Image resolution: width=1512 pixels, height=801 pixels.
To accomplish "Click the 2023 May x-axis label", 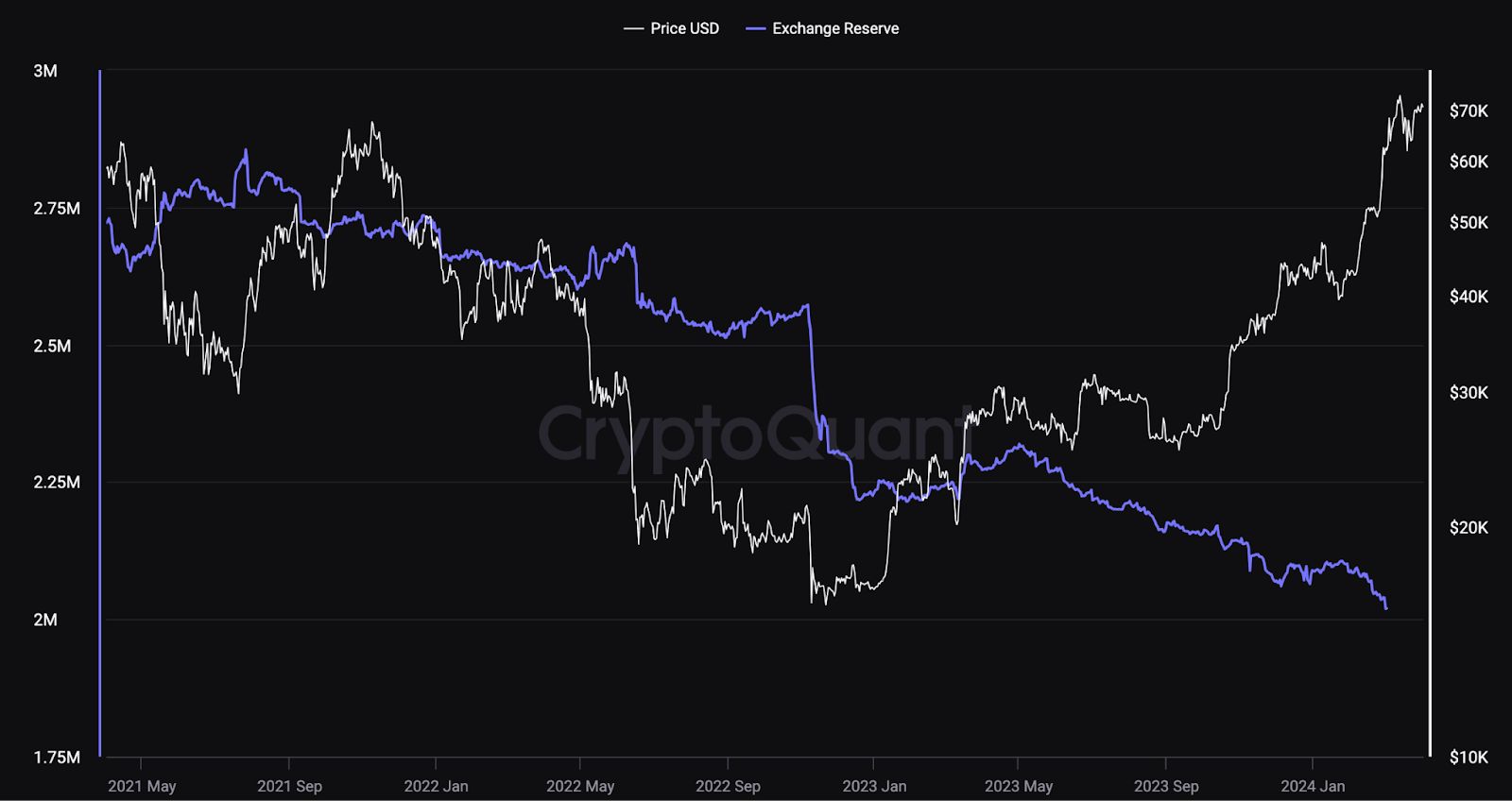I will (1018, 786).
